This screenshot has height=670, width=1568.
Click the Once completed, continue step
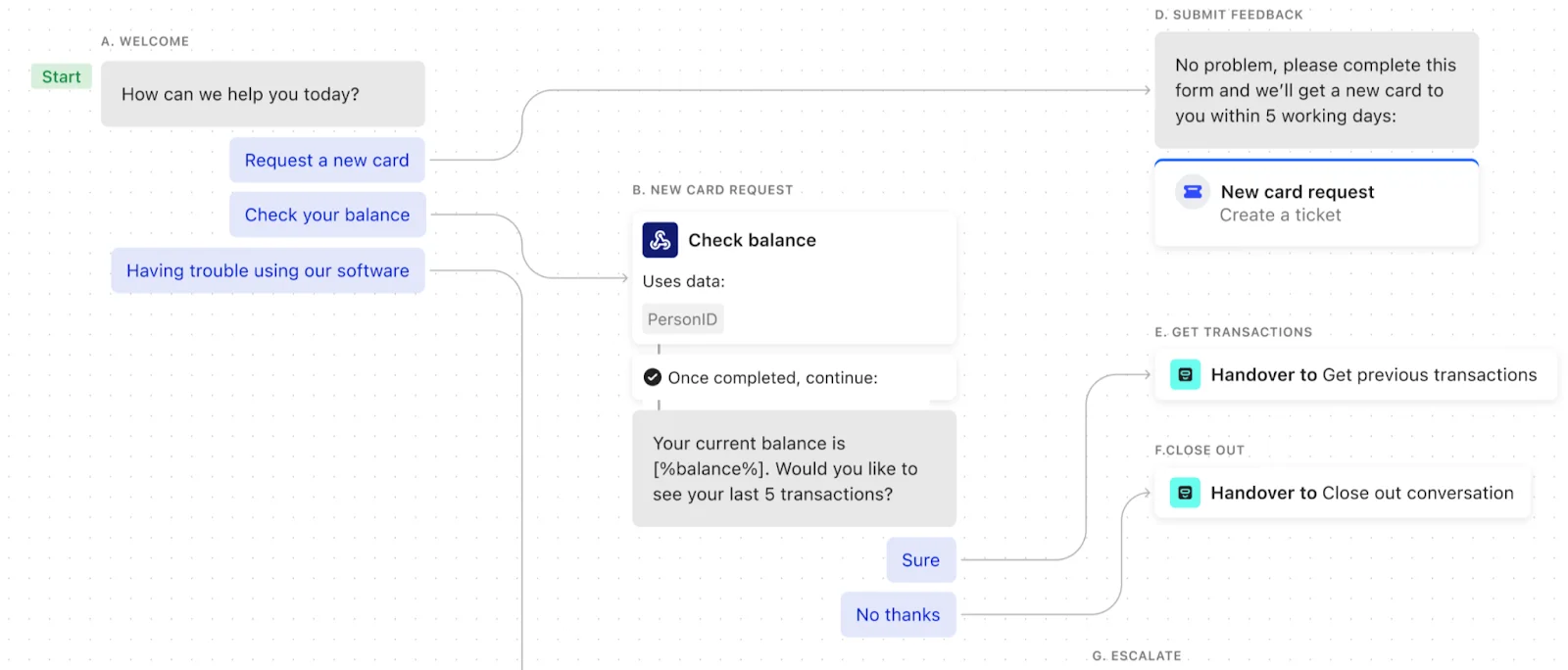pyautogui.click(x=772, y=378)
